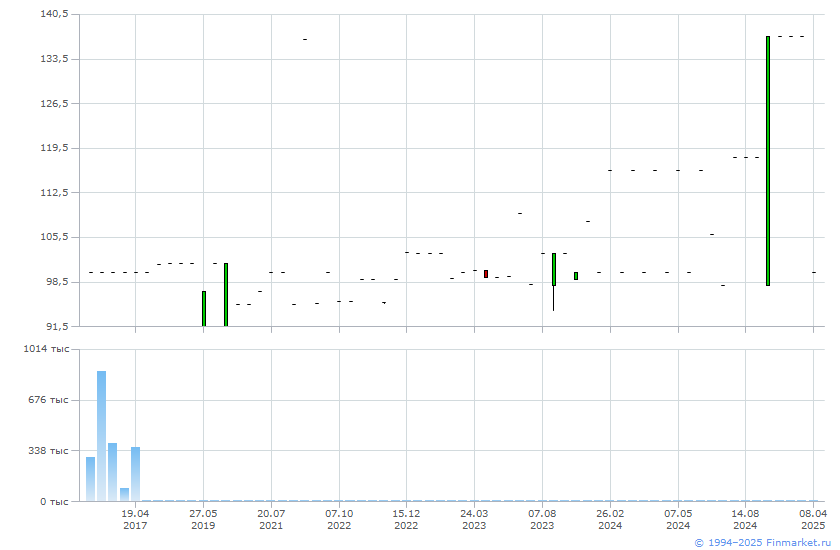Click the '119,5' price axis label
The width and height of the screenshot is (840, 550).
54,148
